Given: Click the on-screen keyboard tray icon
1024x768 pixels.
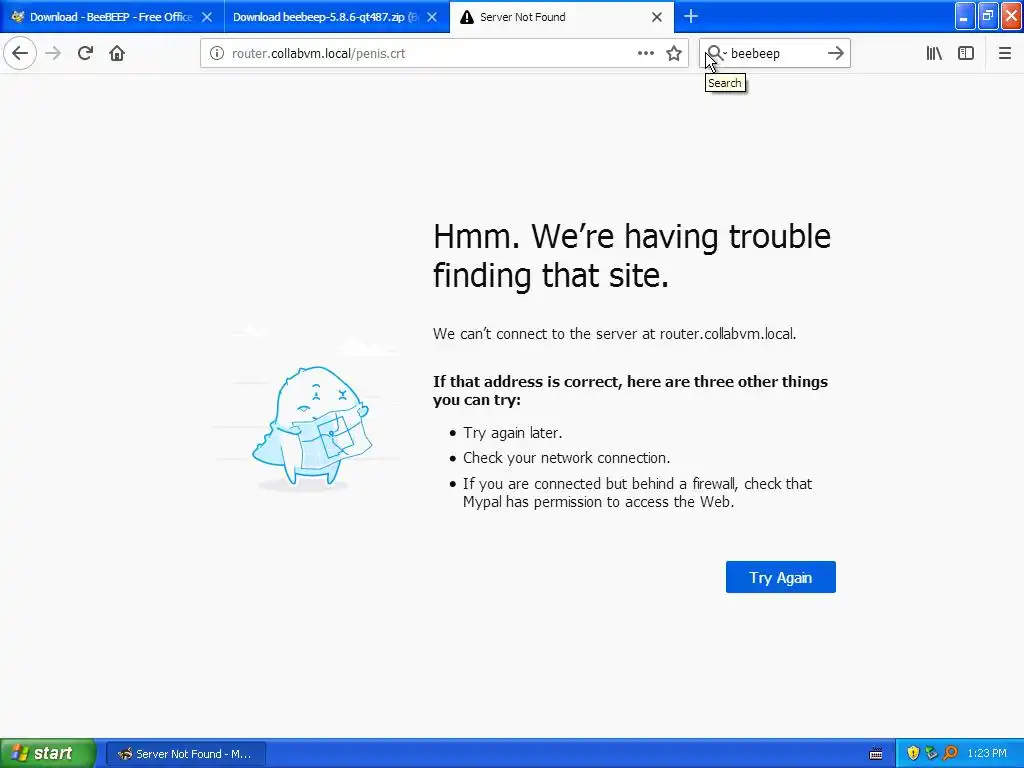Looking at the screenshot, I should pyautogui.click(x=876, y=754).
